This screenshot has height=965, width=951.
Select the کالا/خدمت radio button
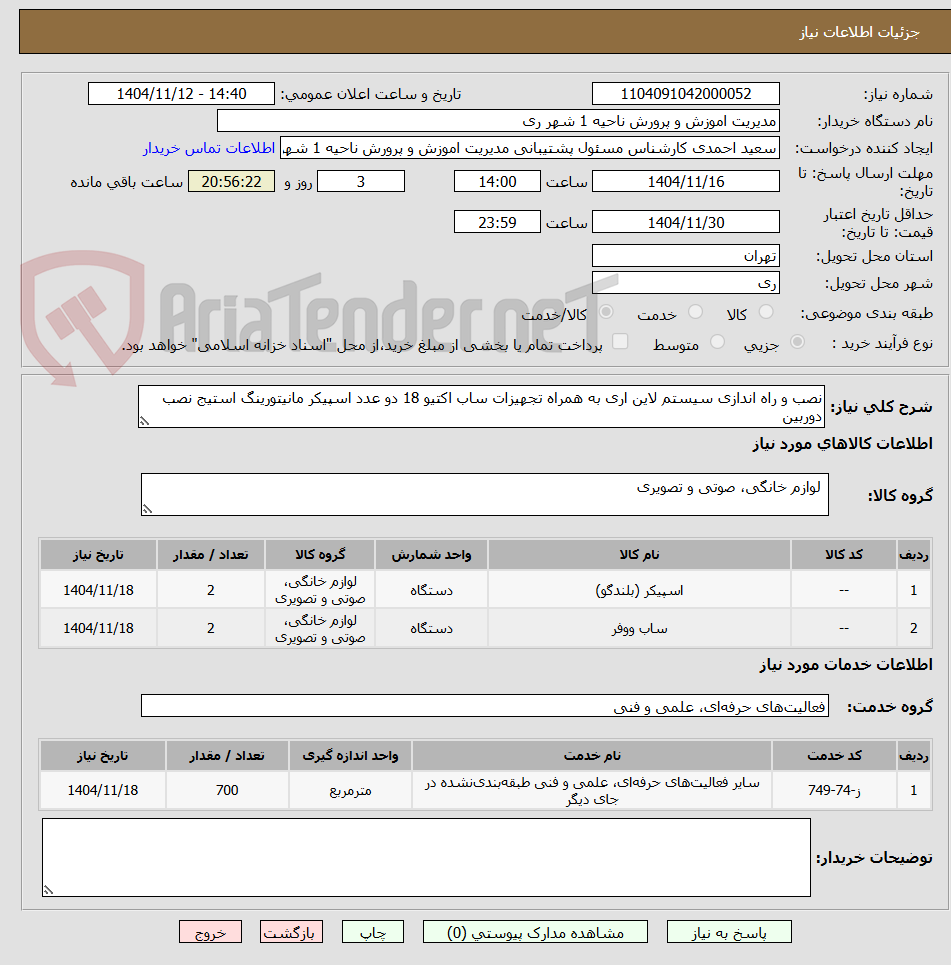point(606,312)
